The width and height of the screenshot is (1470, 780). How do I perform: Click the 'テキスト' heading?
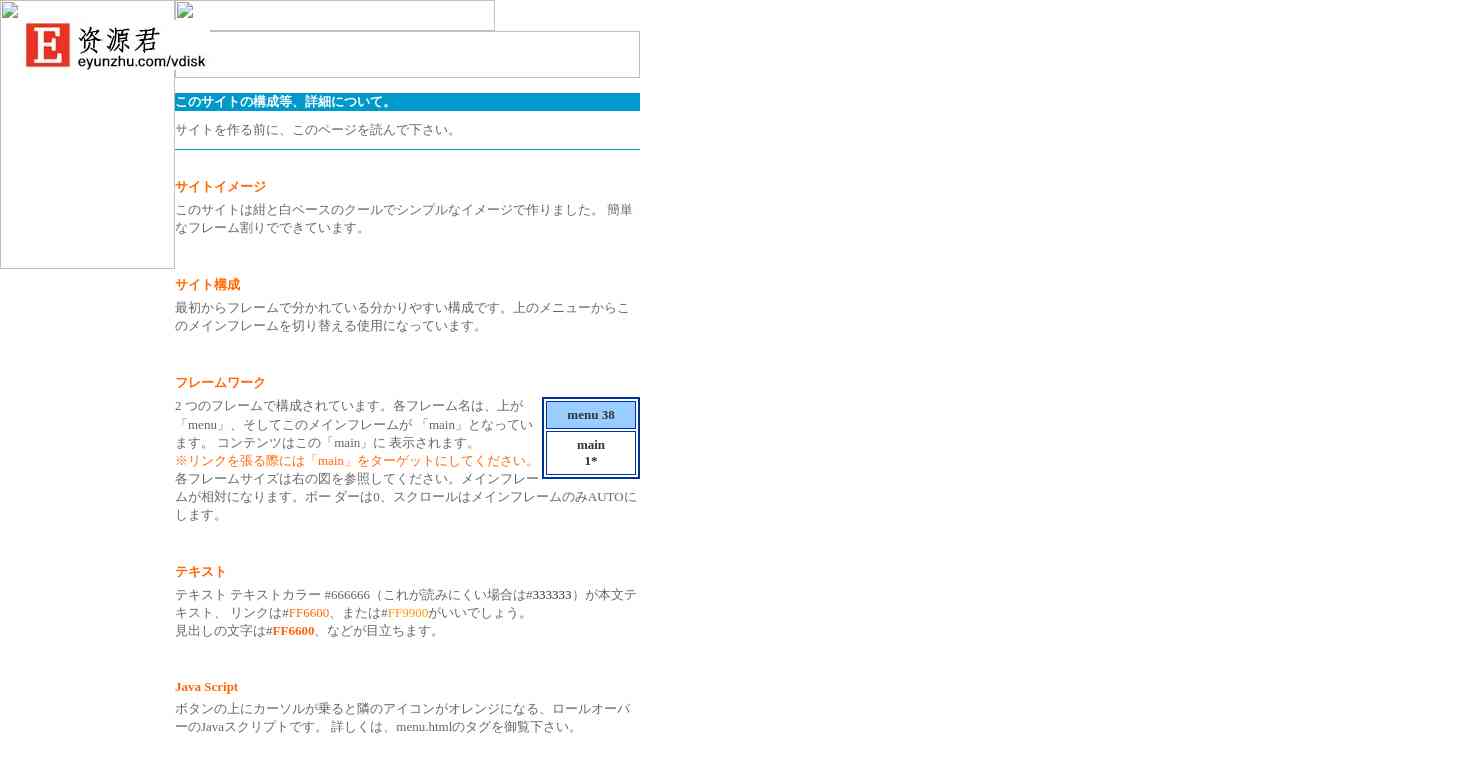(x=201, y=572)
